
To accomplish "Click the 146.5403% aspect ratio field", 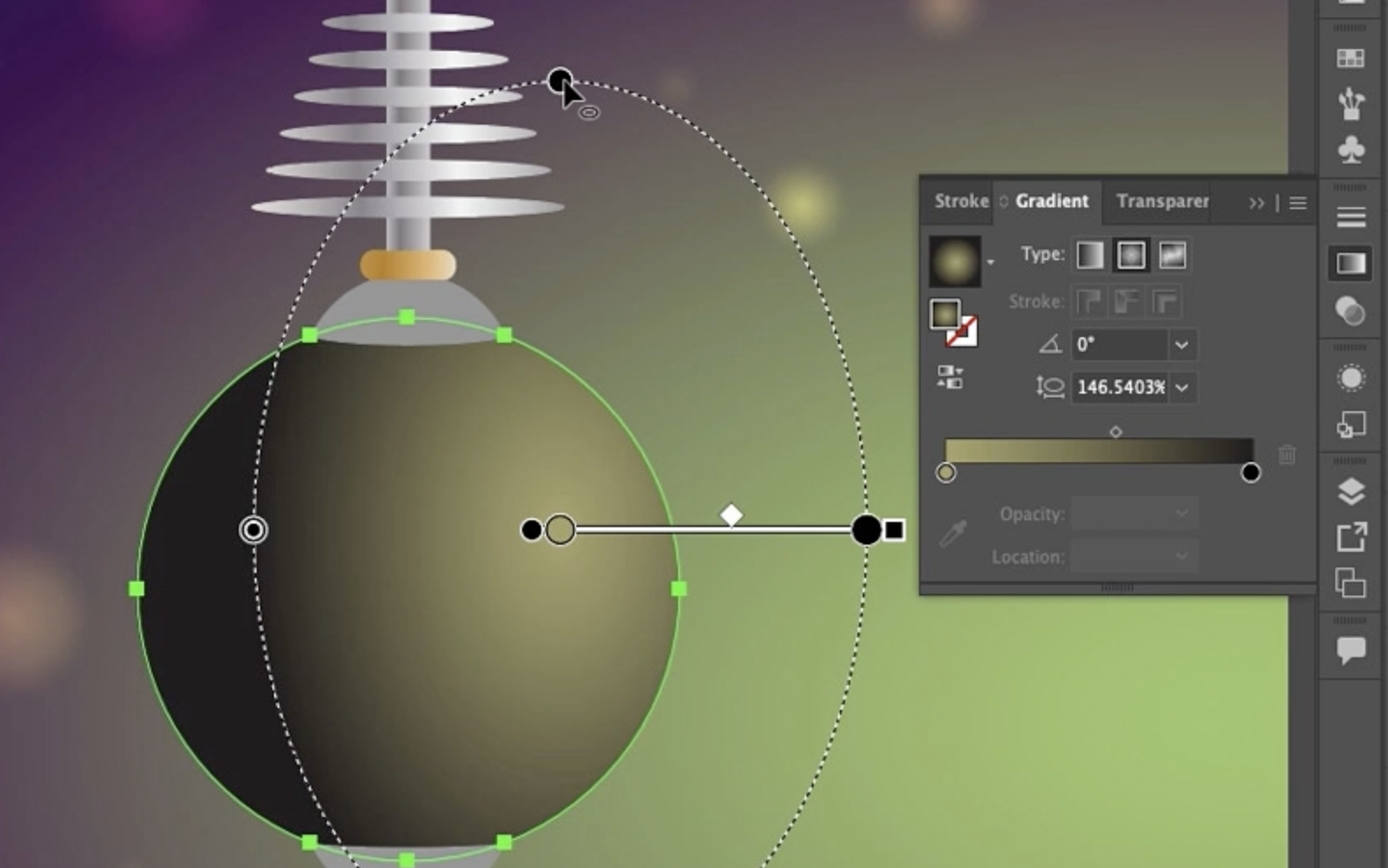I will [x=1119, y=387].
